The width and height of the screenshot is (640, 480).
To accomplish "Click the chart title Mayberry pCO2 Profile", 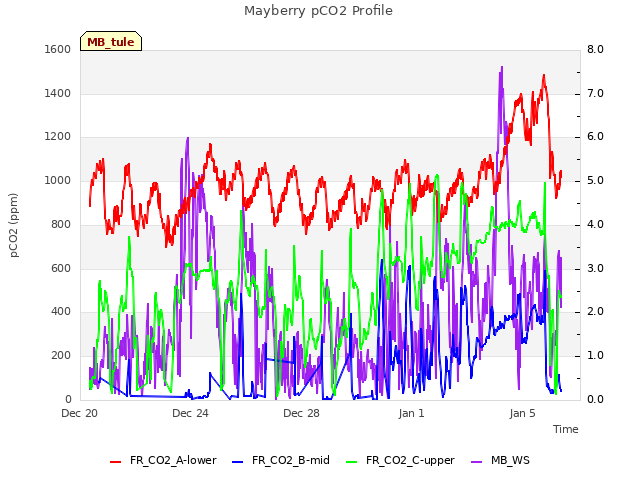I will click(318, 11).
